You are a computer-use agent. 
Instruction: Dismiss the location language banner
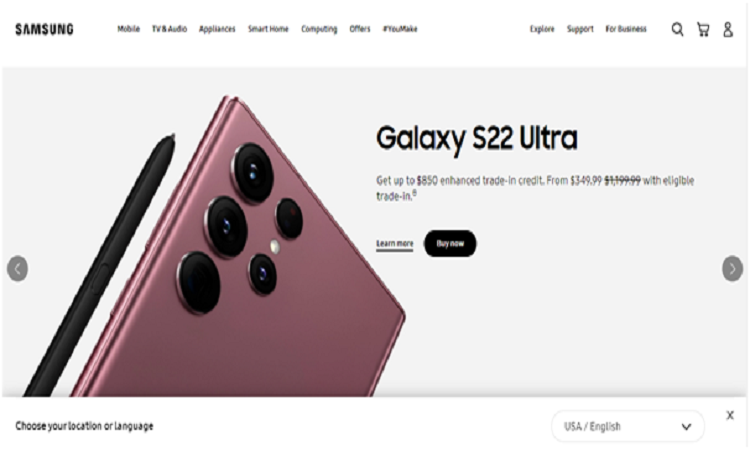tap(730, 415)
